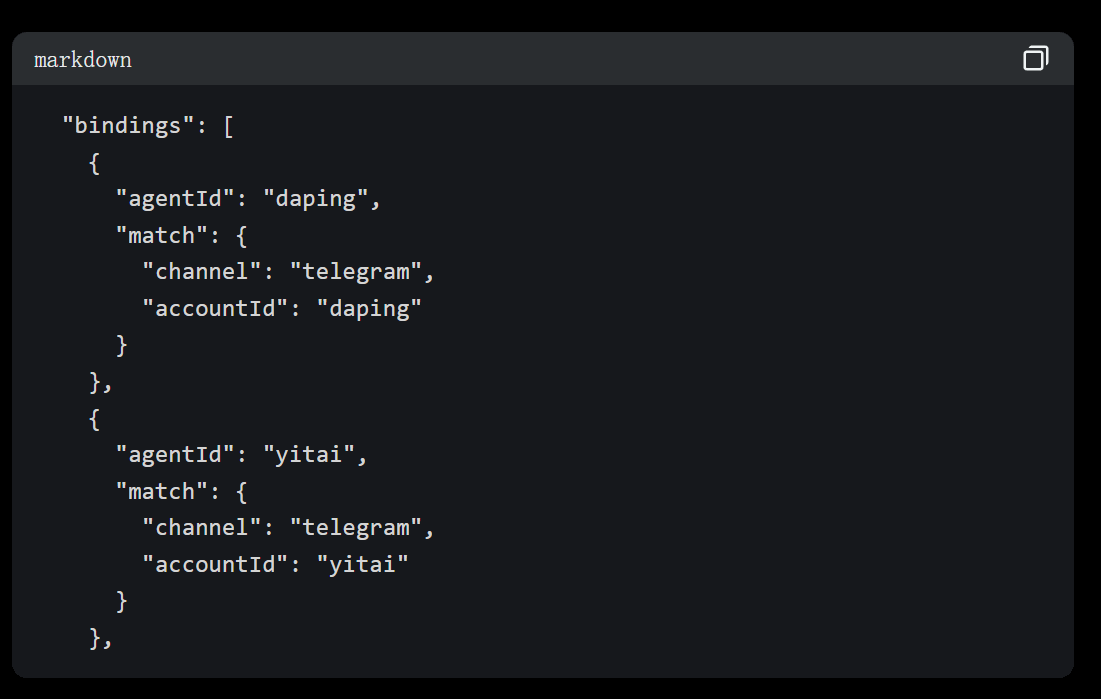Click the "yitai" accountId value
1101x699 pixels.
362,564
